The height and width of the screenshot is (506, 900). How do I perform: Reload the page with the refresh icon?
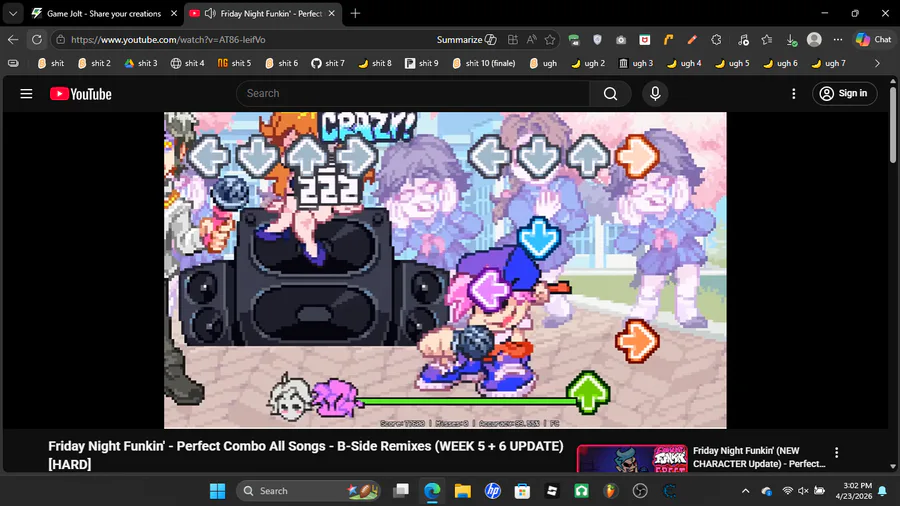click(37, 40)
